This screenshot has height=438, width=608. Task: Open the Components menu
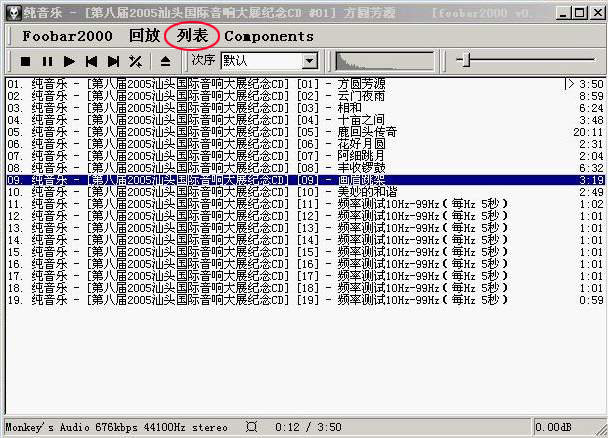[269, 36]
